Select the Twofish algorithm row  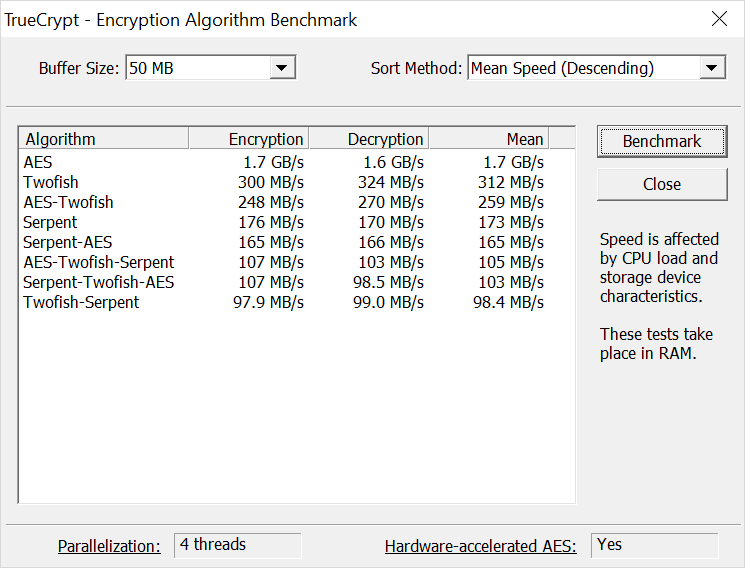[51, 182]
